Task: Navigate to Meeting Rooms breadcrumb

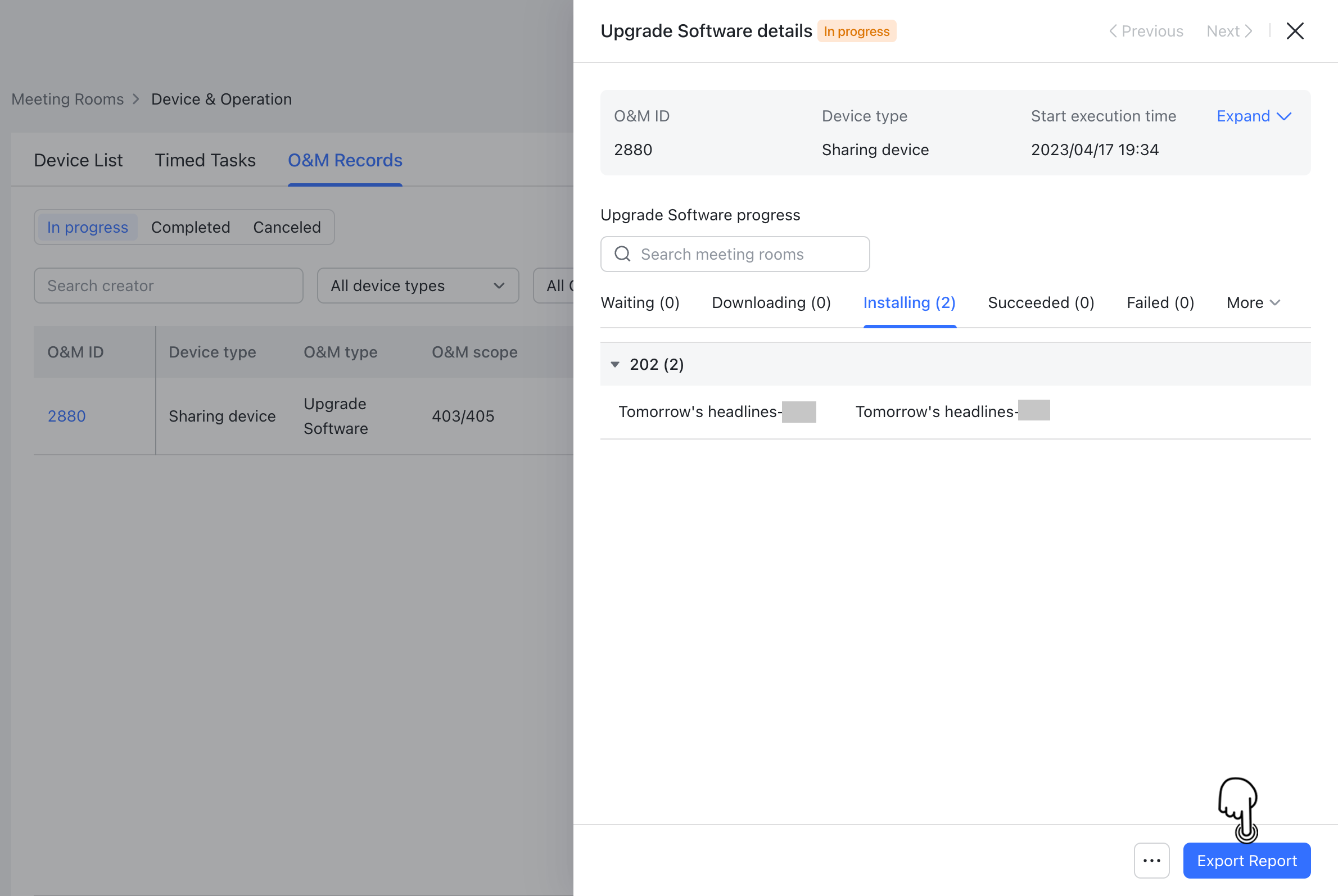Action: (67, 99)
